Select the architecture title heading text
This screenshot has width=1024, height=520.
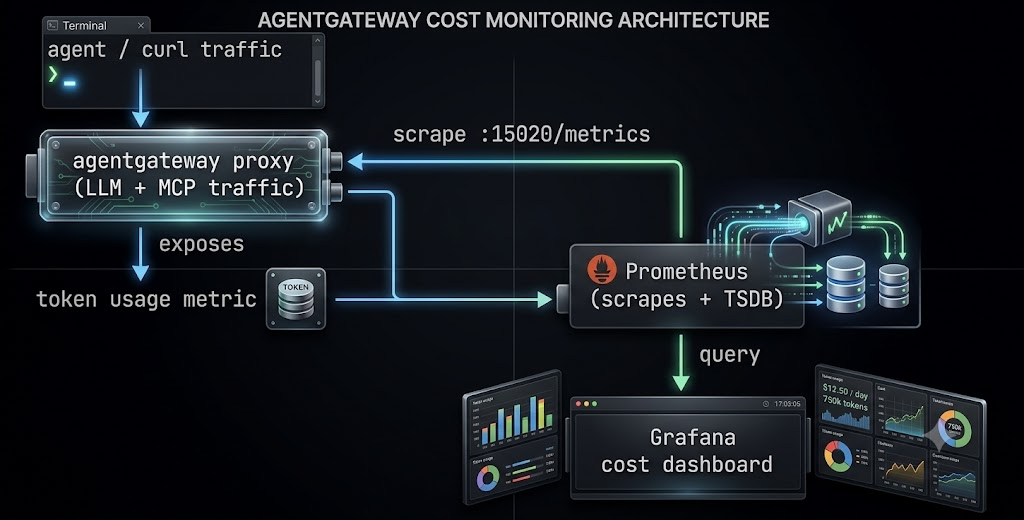[x=513, y=20]
